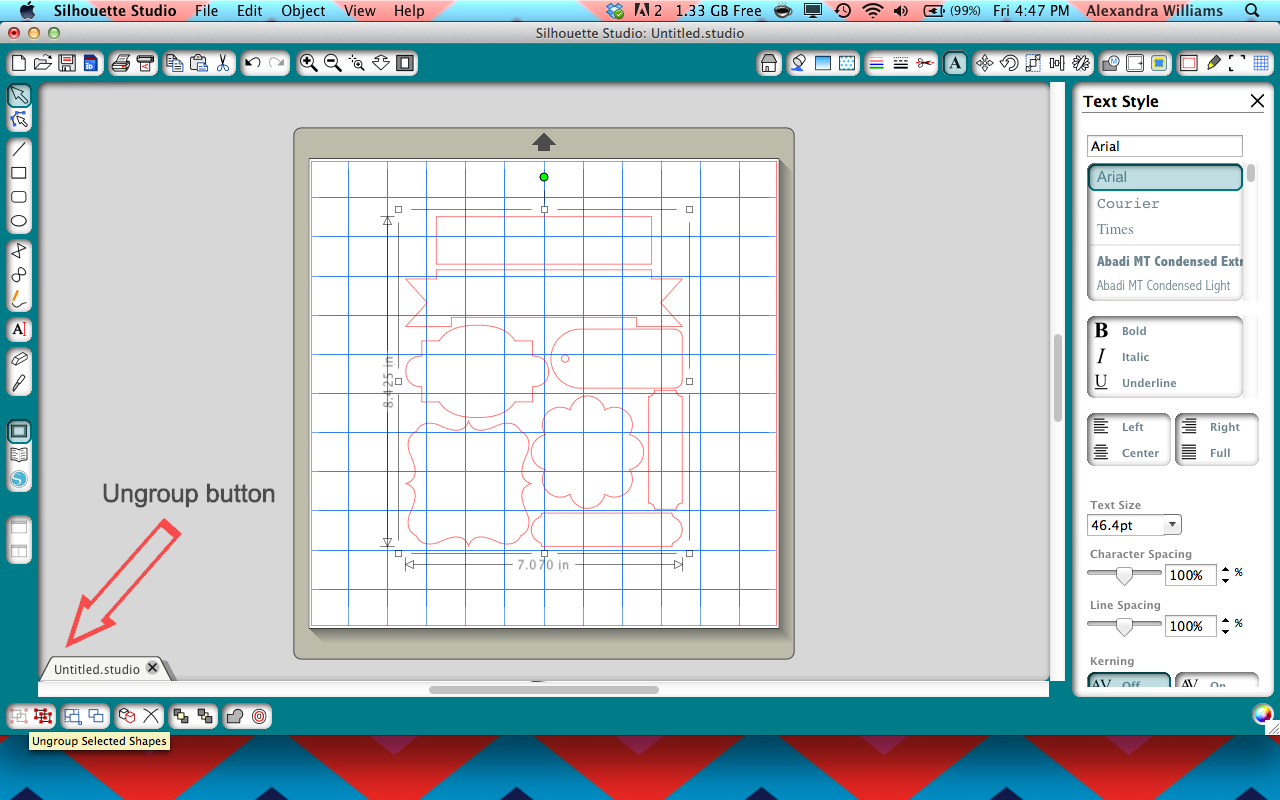Open the Line Color panel icon

876,63
